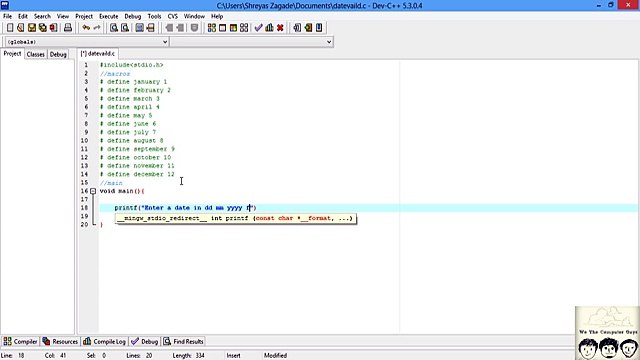The width and height of the screenshot is (640, 360).
Task: Click the greyed Redo arrow icon
Action: click(x=97, y=28)
